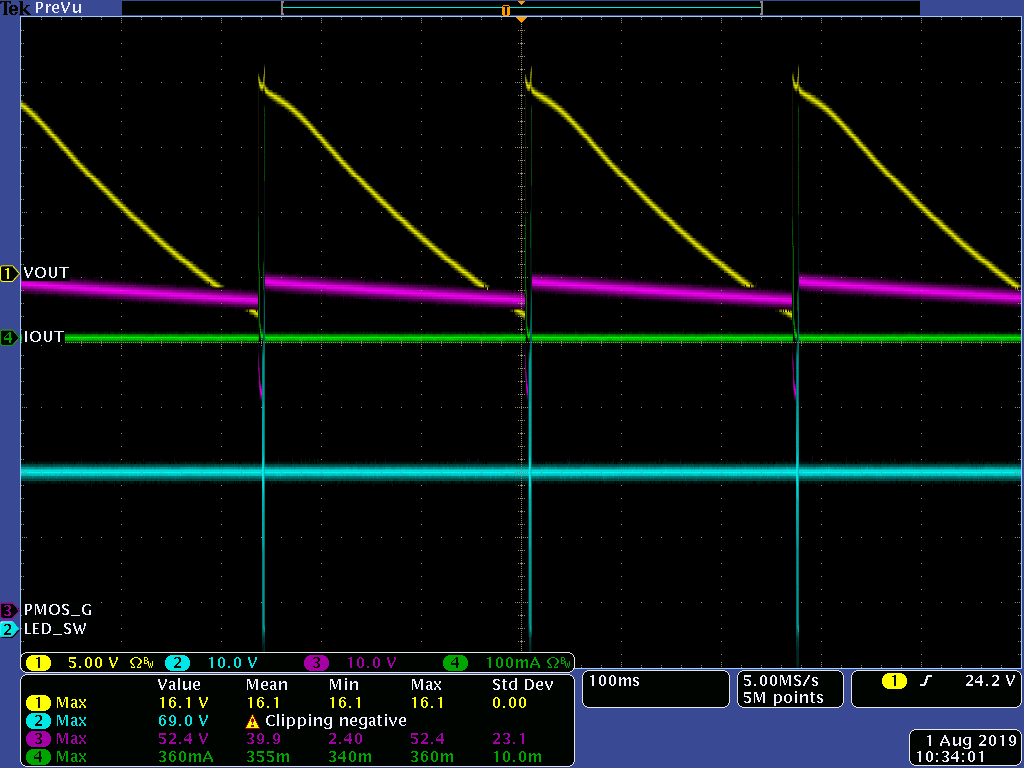Click the 5.00 V channel 1 scale

[x=93, y=663]
